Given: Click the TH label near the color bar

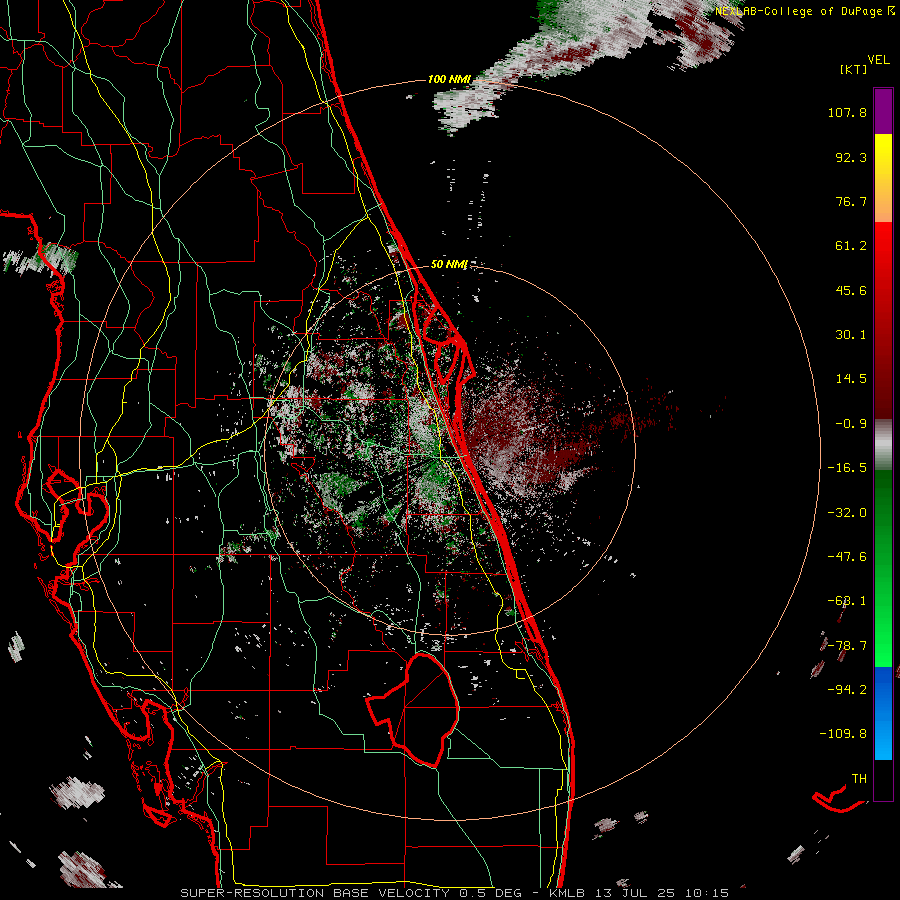Looking at the screenshot, I should point(859,779).
